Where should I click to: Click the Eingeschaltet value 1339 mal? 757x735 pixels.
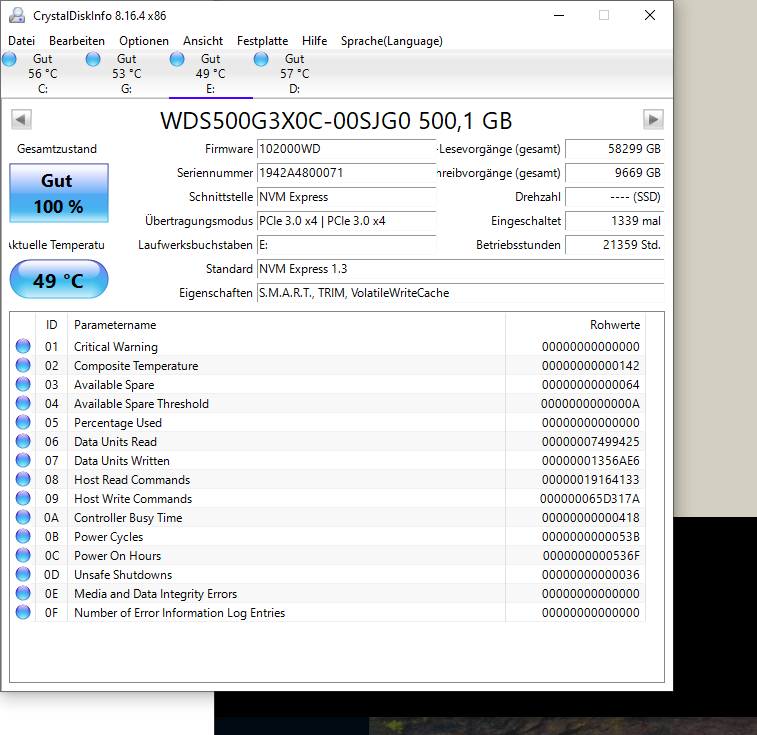615,221
